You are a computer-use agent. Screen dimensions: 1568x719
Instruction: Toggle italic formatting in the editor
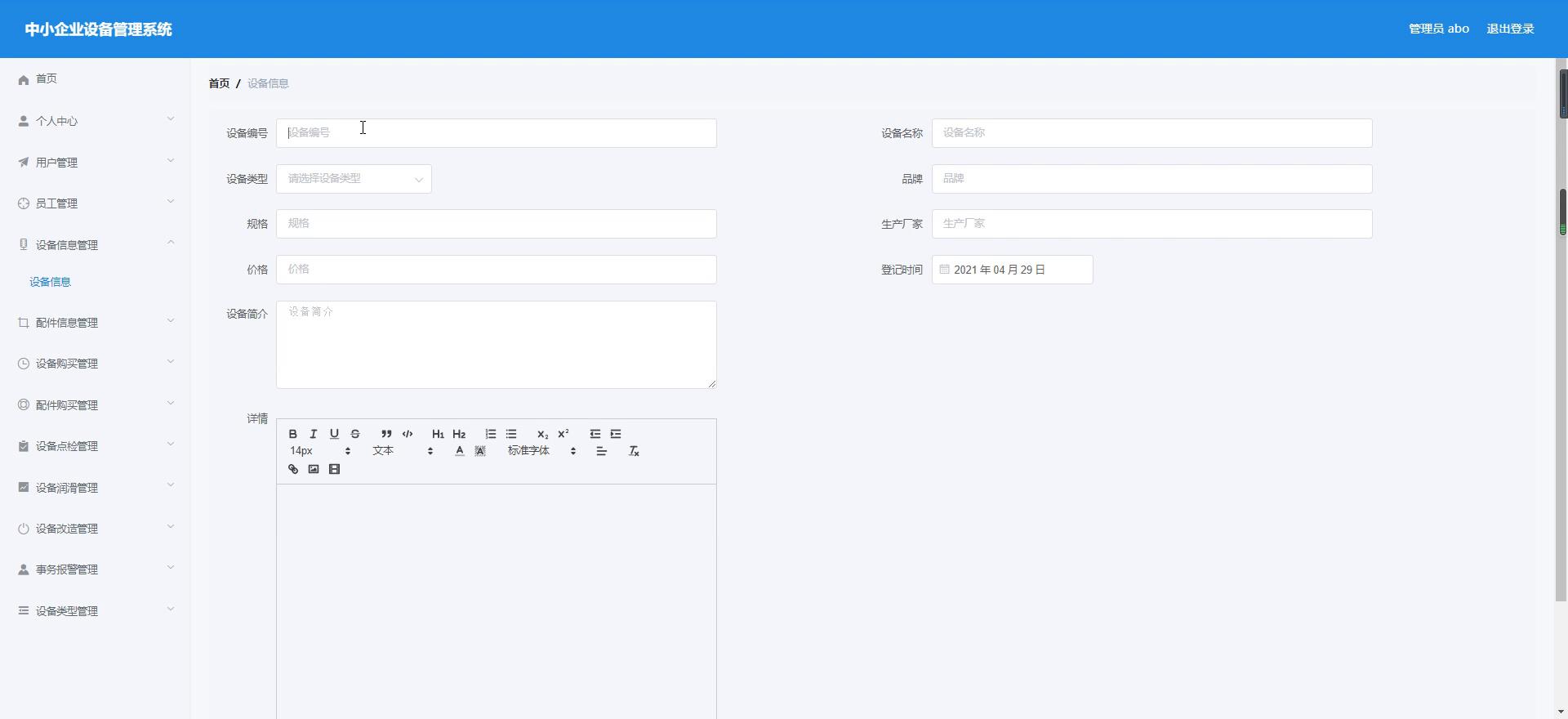[314, 434]
